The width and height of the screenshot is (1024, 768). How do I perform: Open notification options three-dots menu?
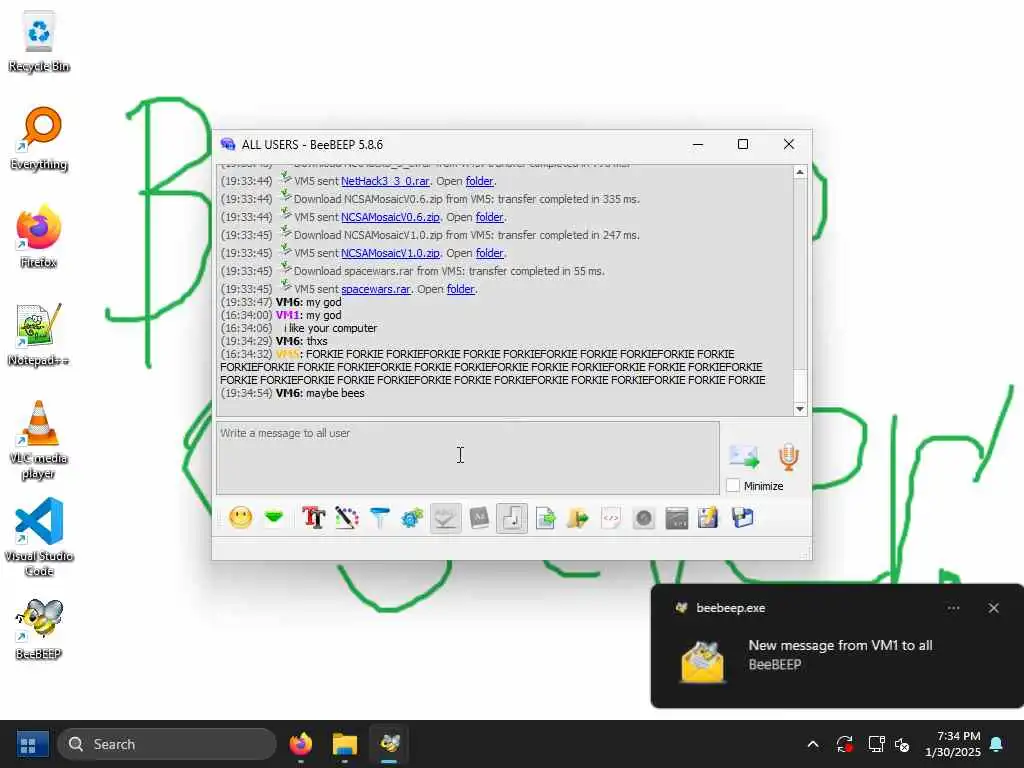pyautogui.click(x=953, y=608)
